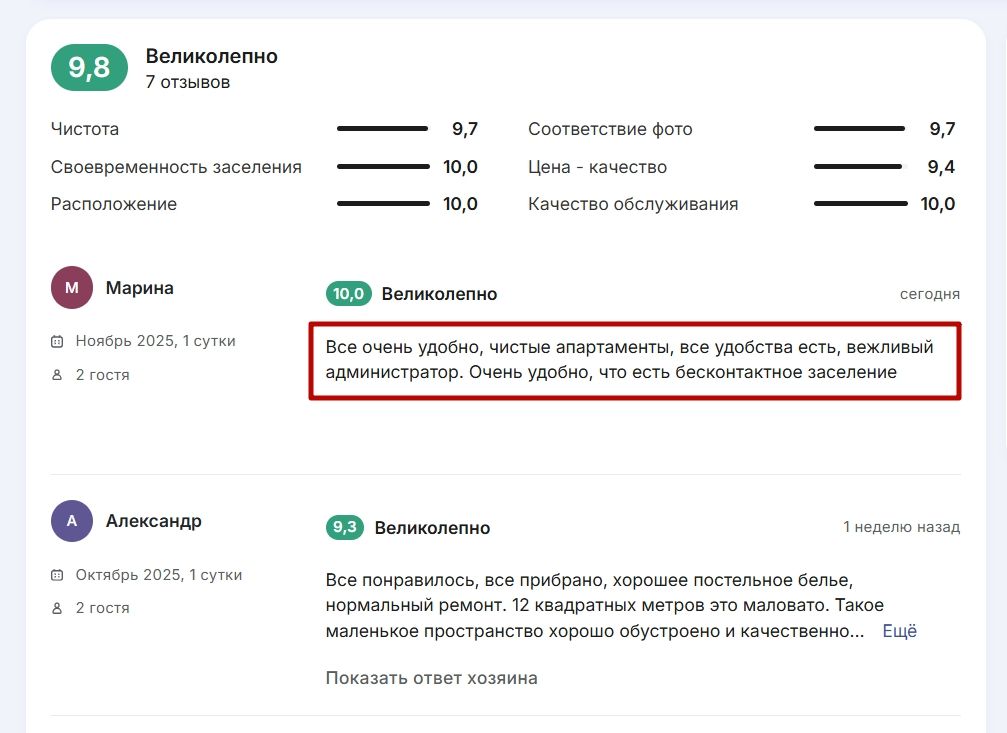Viewport: 1007px width, 733px height.
Task: Click the Расположение rating bar
Action: [382, 204]
